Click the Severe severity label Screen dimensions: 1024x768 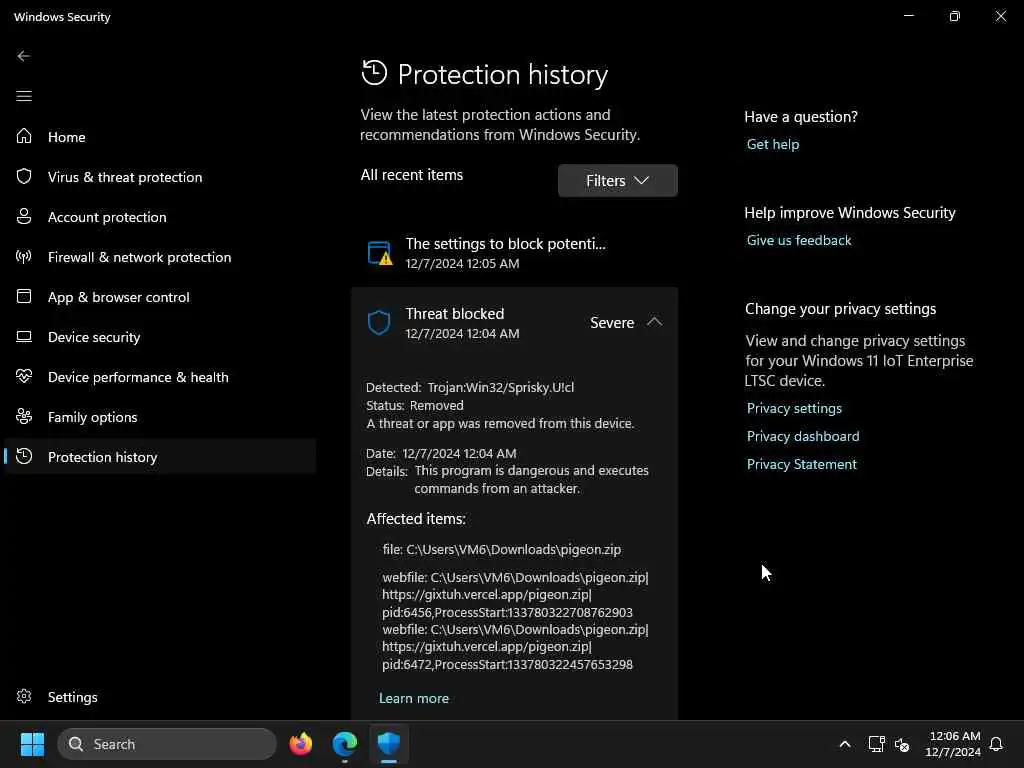pyautogui.click(x=612, y=323)
